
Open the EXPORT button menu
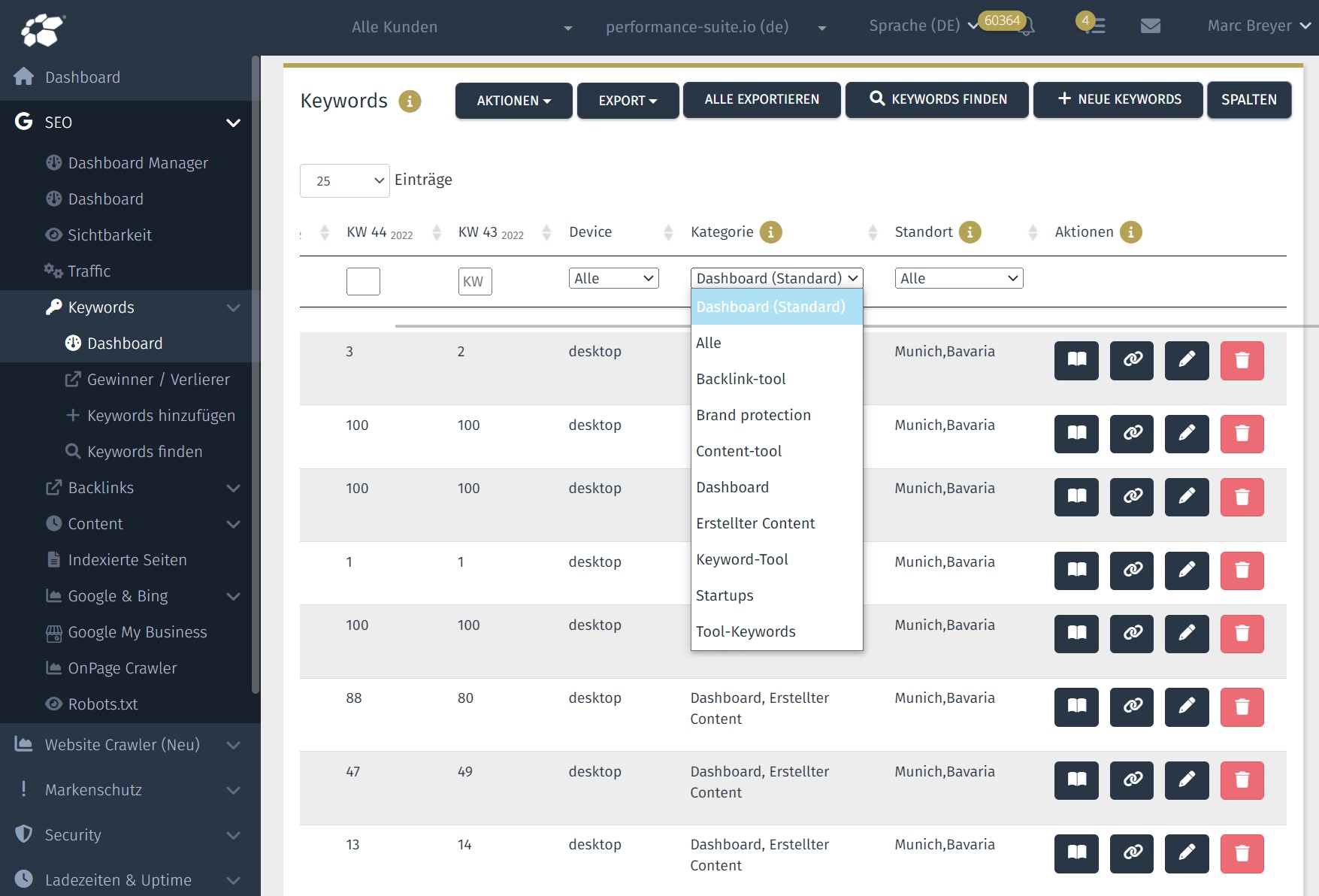pyautogui.click(x=628, y=100)
